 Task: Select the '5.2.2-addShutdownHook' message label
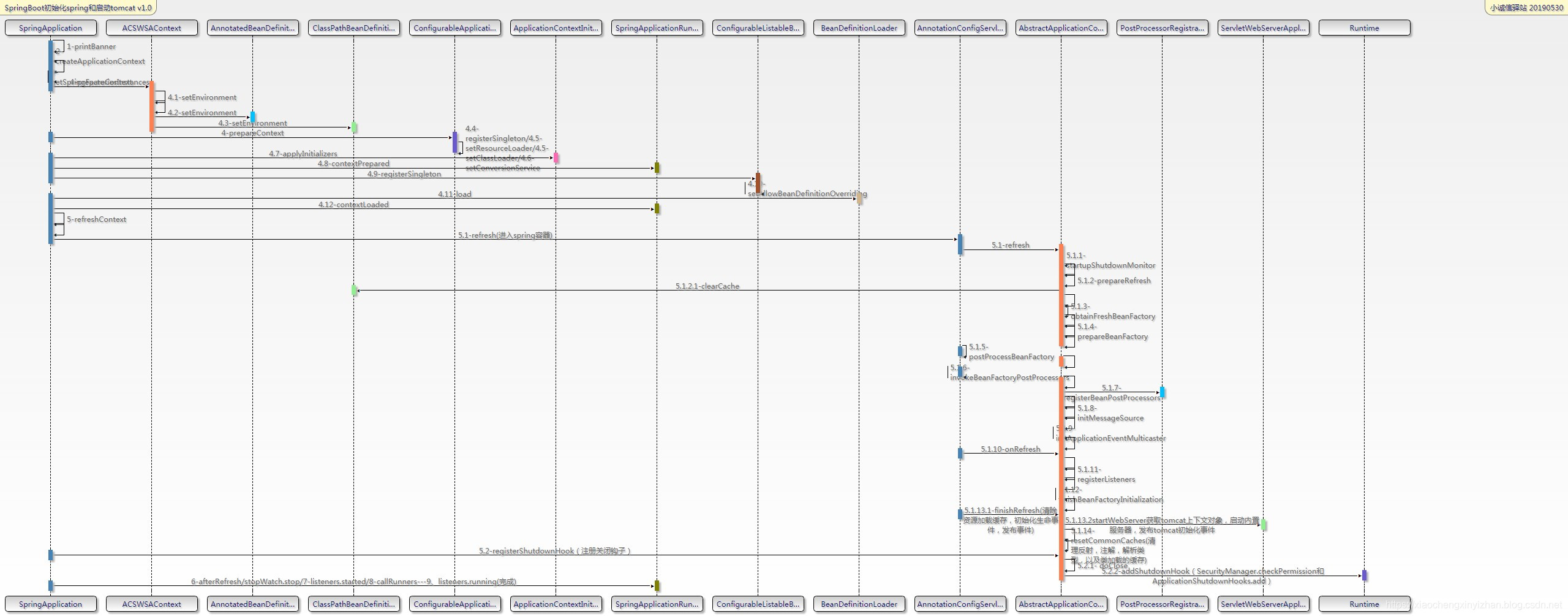(x=1212, y=576)
